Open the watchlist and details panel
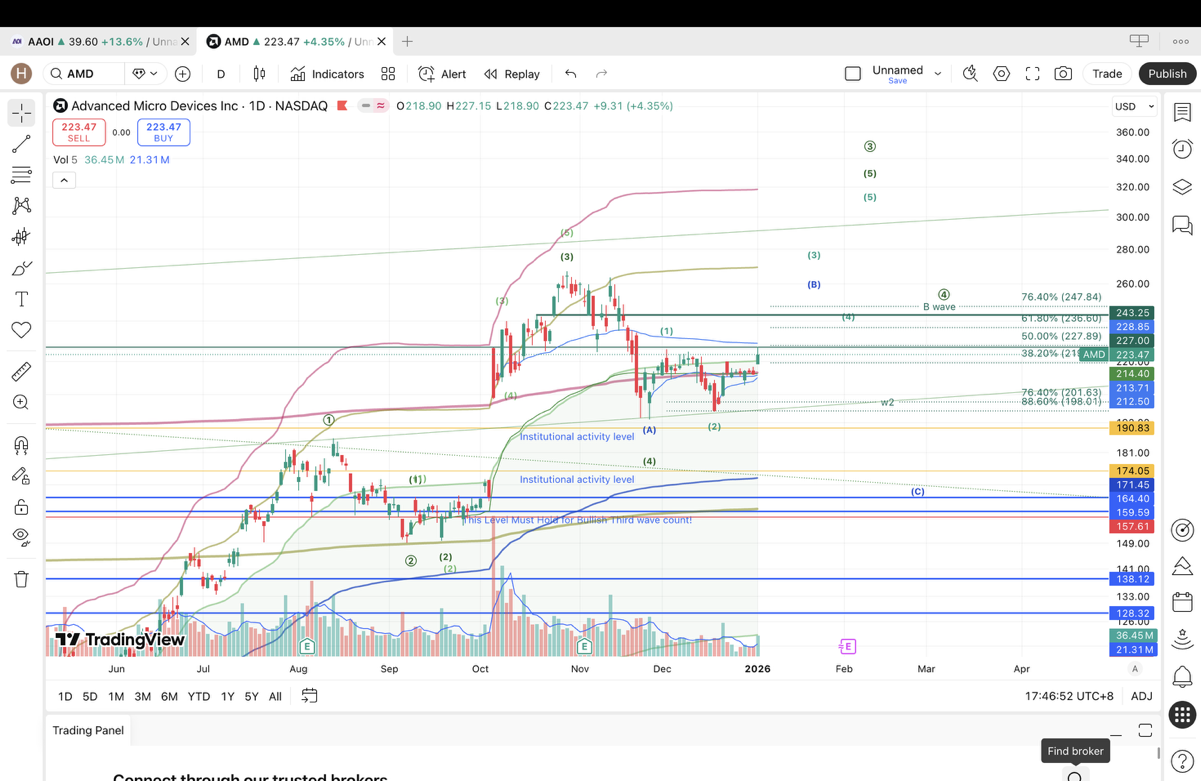Screen dimensions: 1201x781 click(1182, 113)
